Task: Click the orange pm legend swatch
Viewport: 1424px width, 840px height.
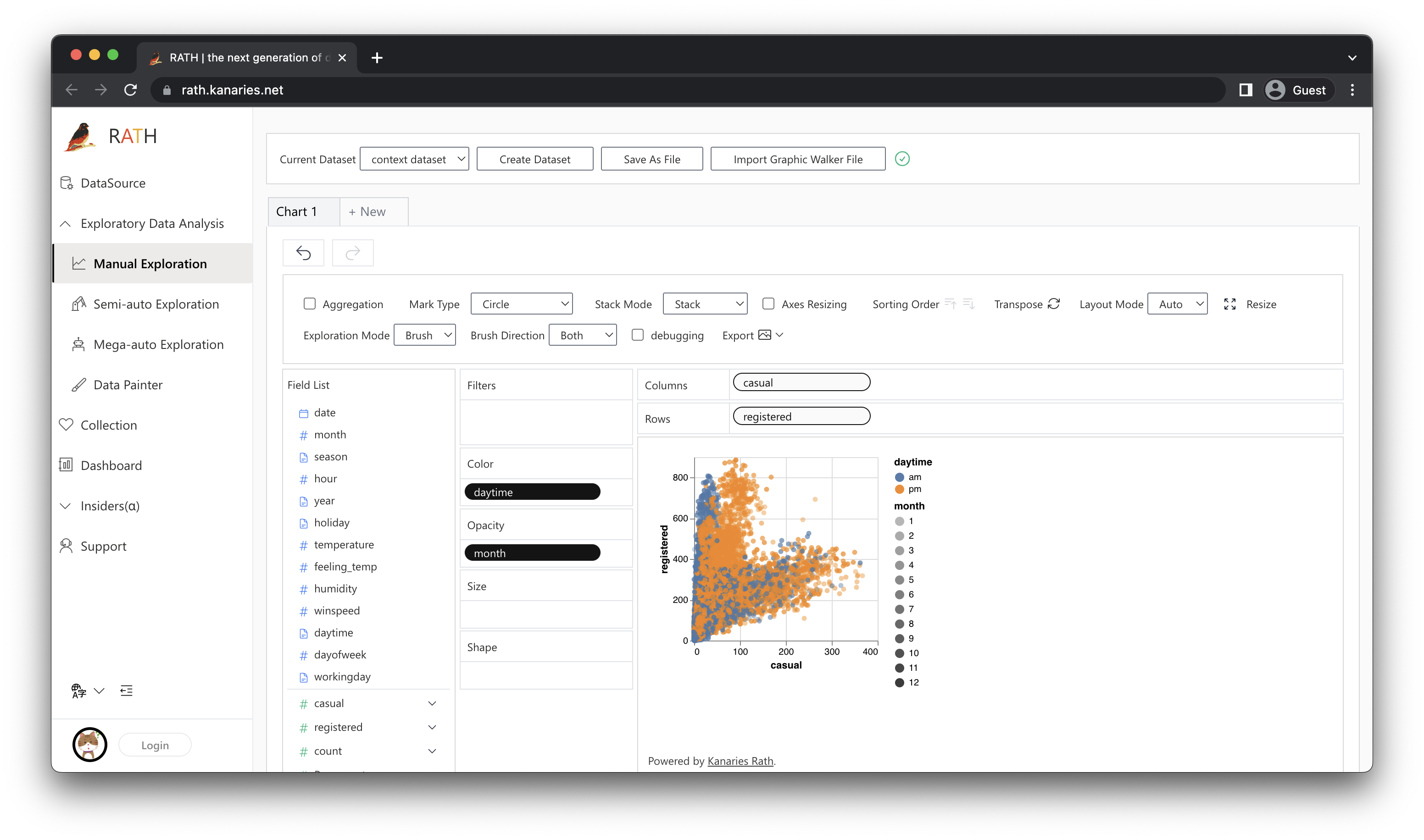Action: pos(900,489)
